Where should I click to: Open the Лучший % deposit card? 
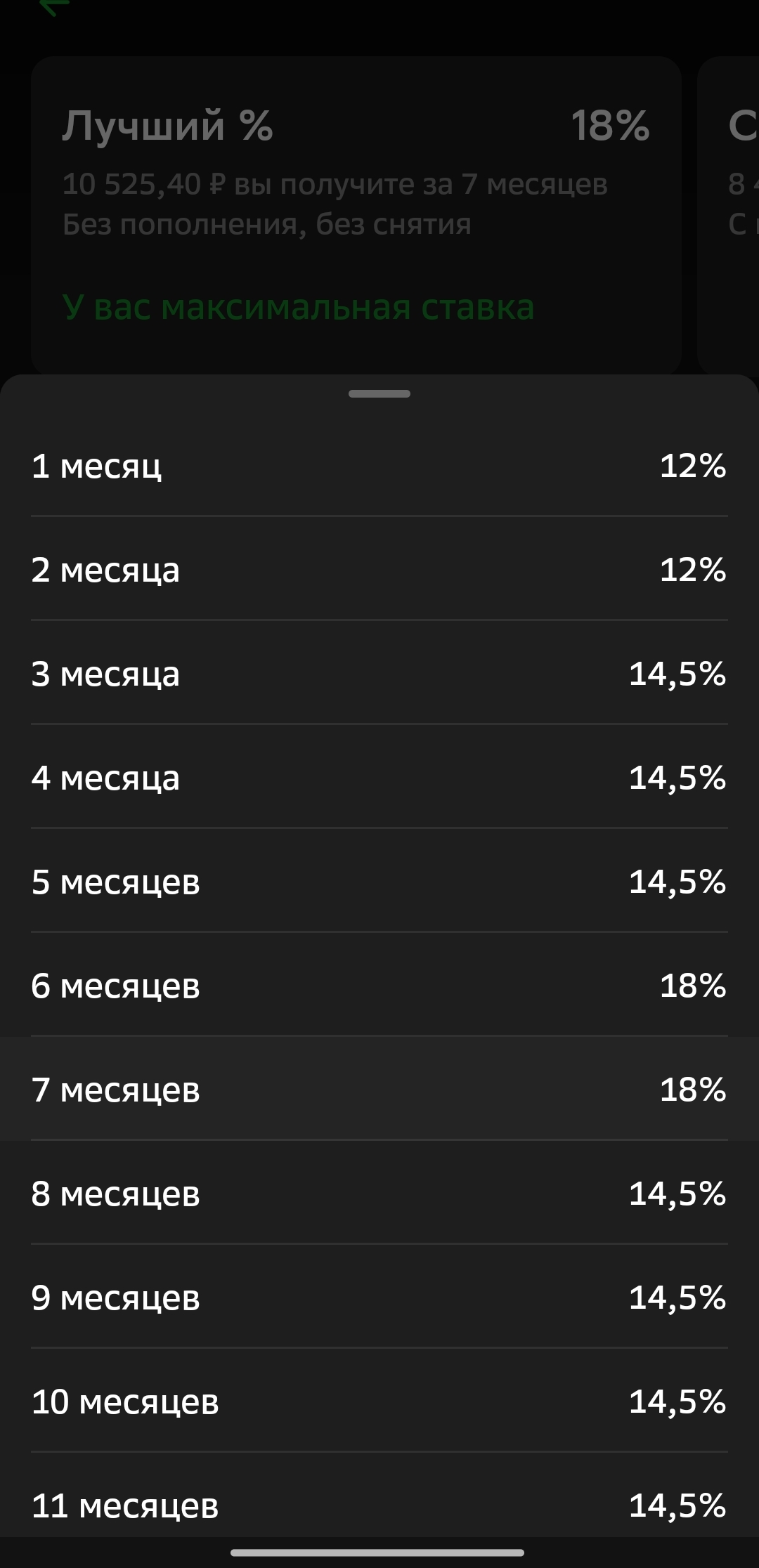tap(356, 215)
